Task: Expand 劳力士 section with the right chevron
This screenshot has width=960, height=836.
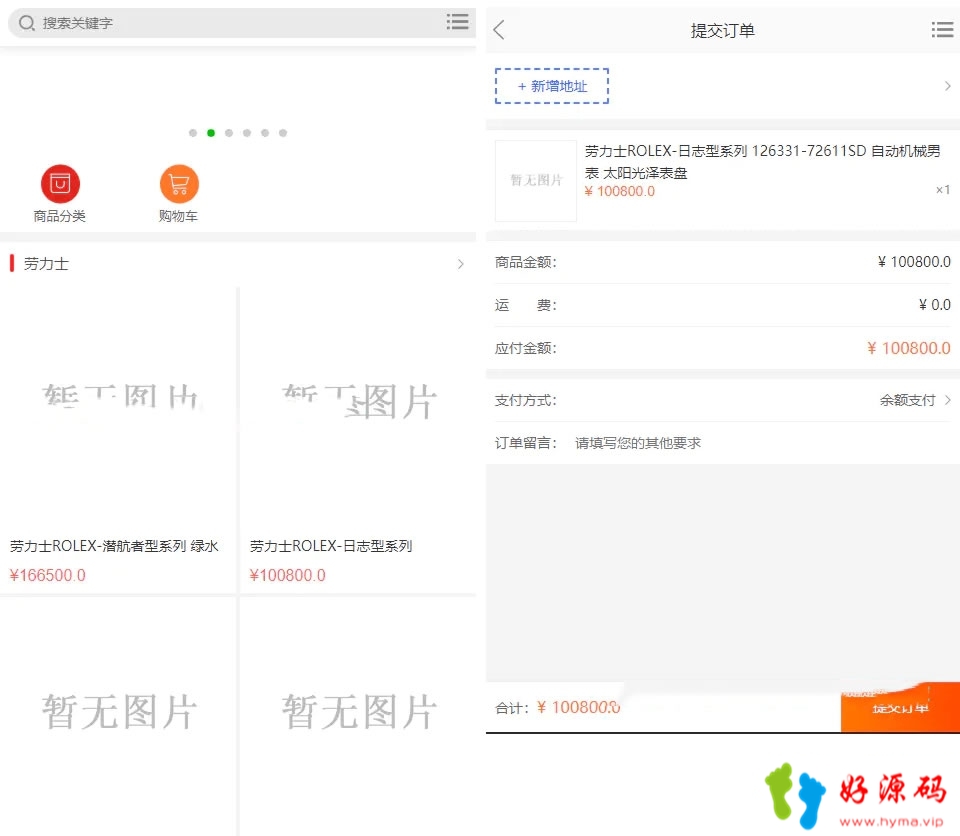Action: click(x=460, y=264)
